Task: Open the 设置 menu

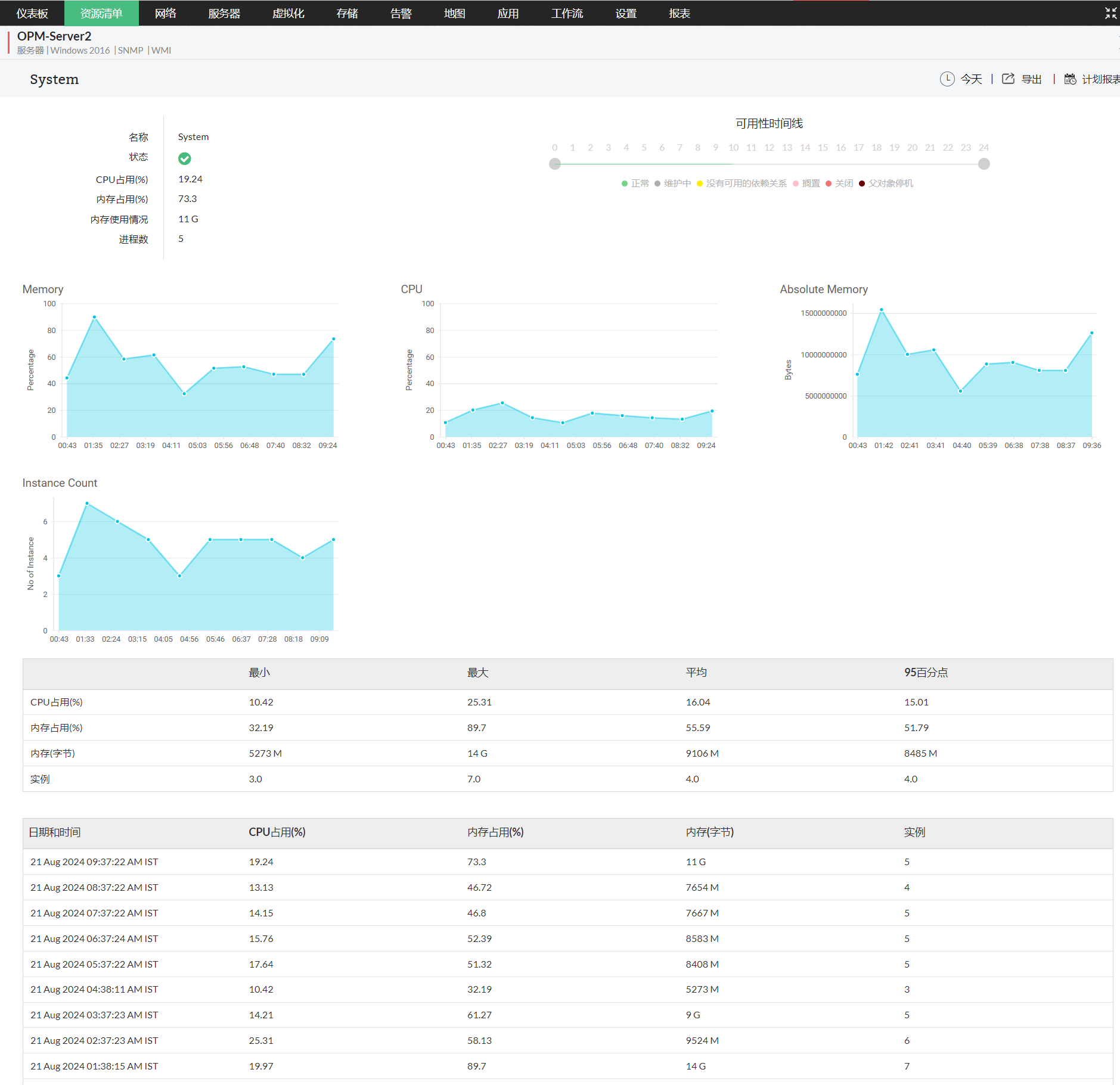Action: coord(626,13)
